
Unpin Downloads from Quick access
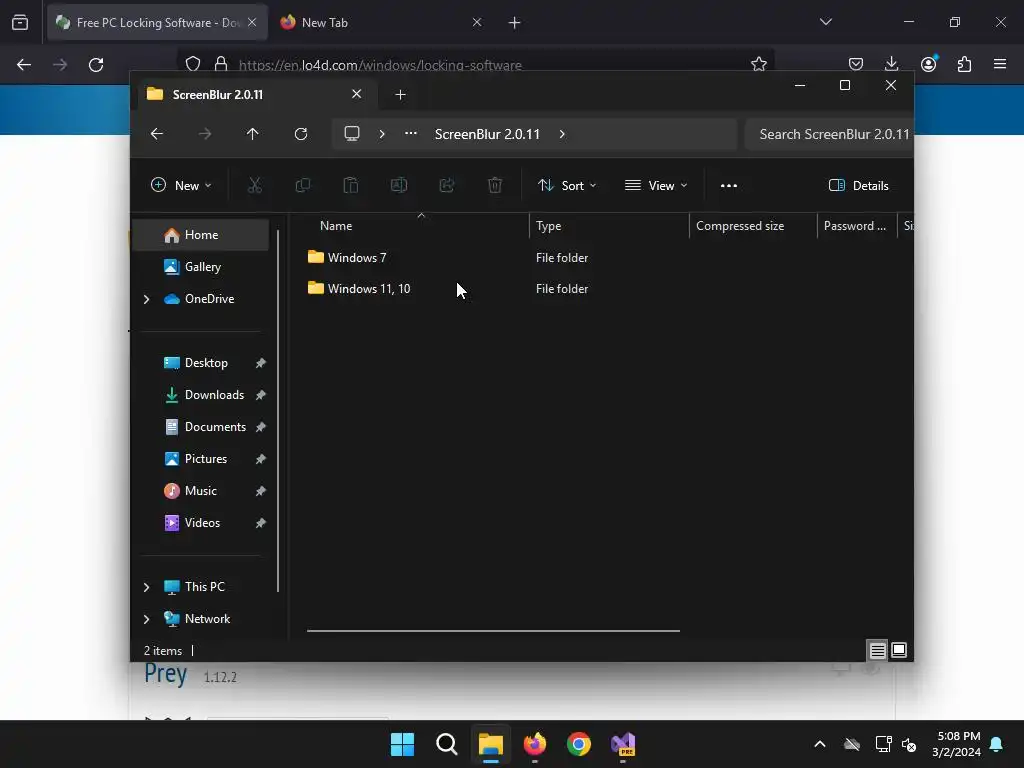point(261,395)
